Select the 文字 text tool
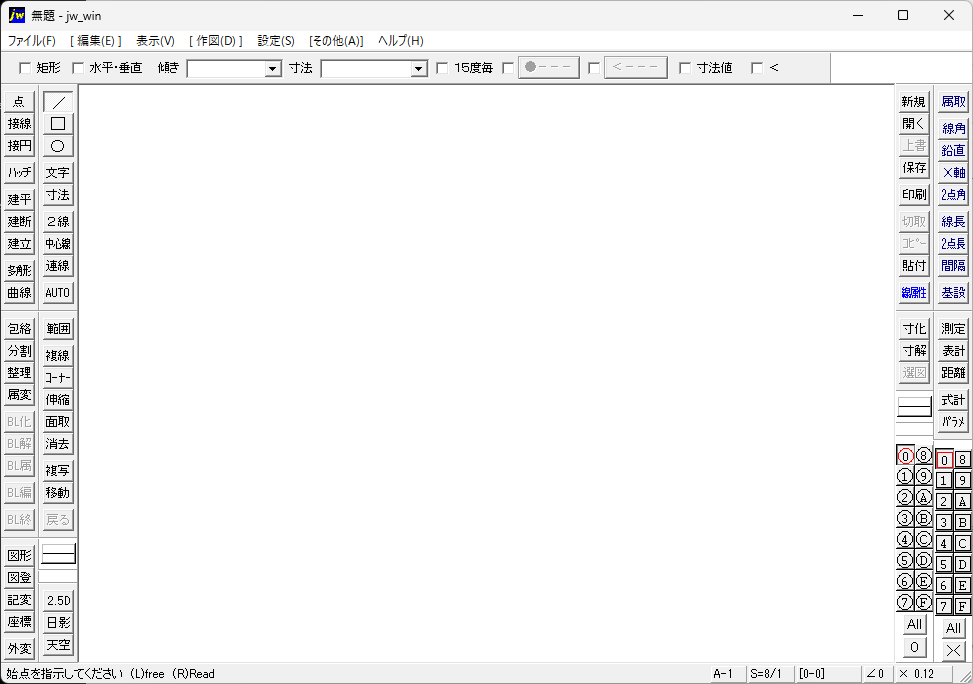The width and height of the screenshot is (973, 684). pyautogui.click(x=58, y=173)
